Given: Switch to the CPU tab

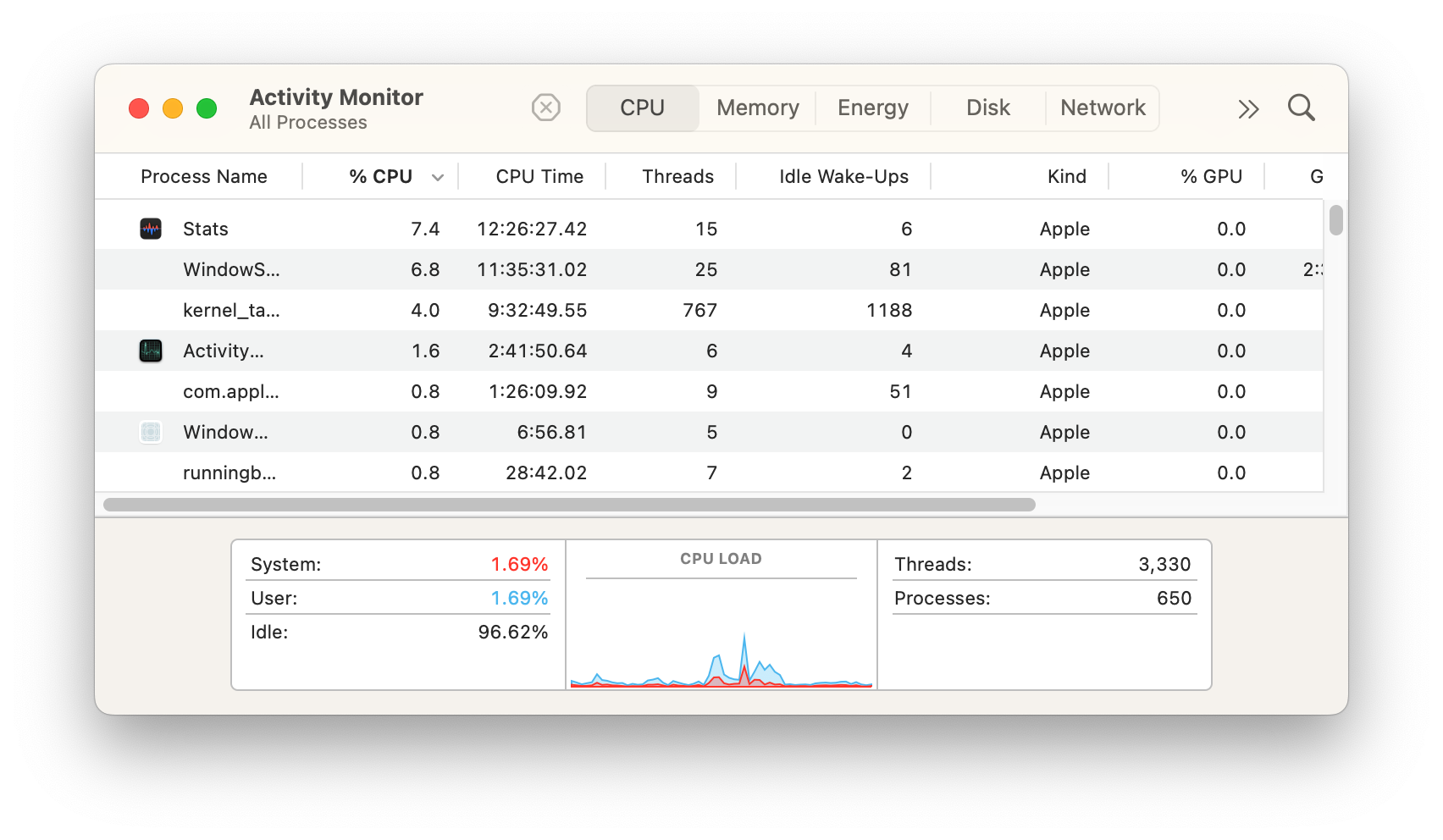Looking at the screenshot, I should [643, 108].
